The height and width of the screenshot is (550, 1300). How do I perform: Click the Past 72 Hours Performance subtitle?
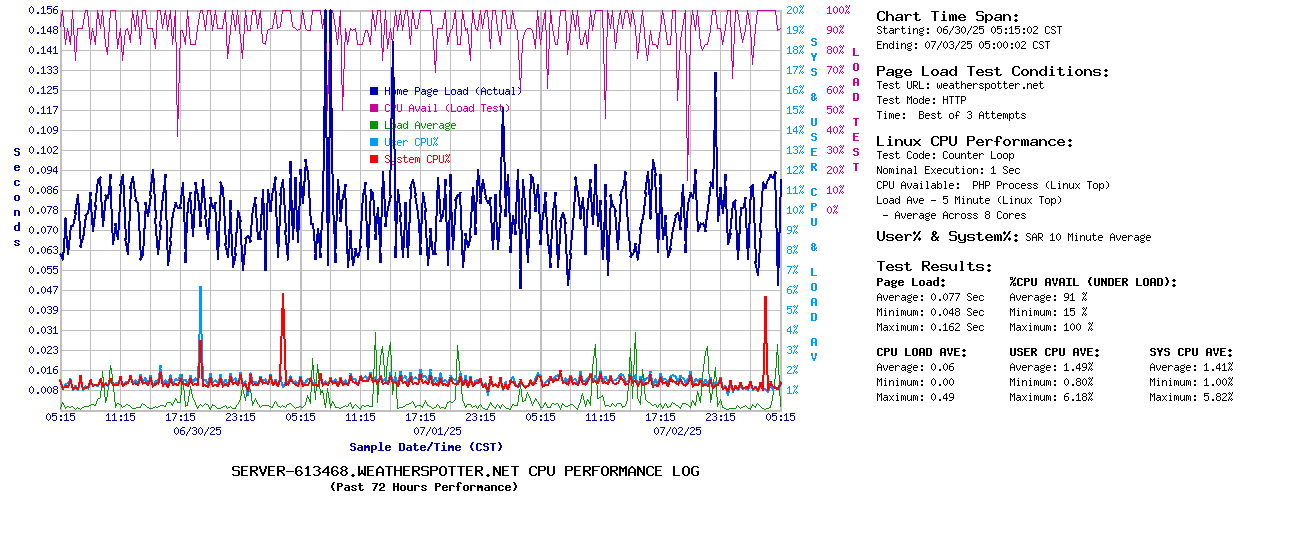(424, 487)
